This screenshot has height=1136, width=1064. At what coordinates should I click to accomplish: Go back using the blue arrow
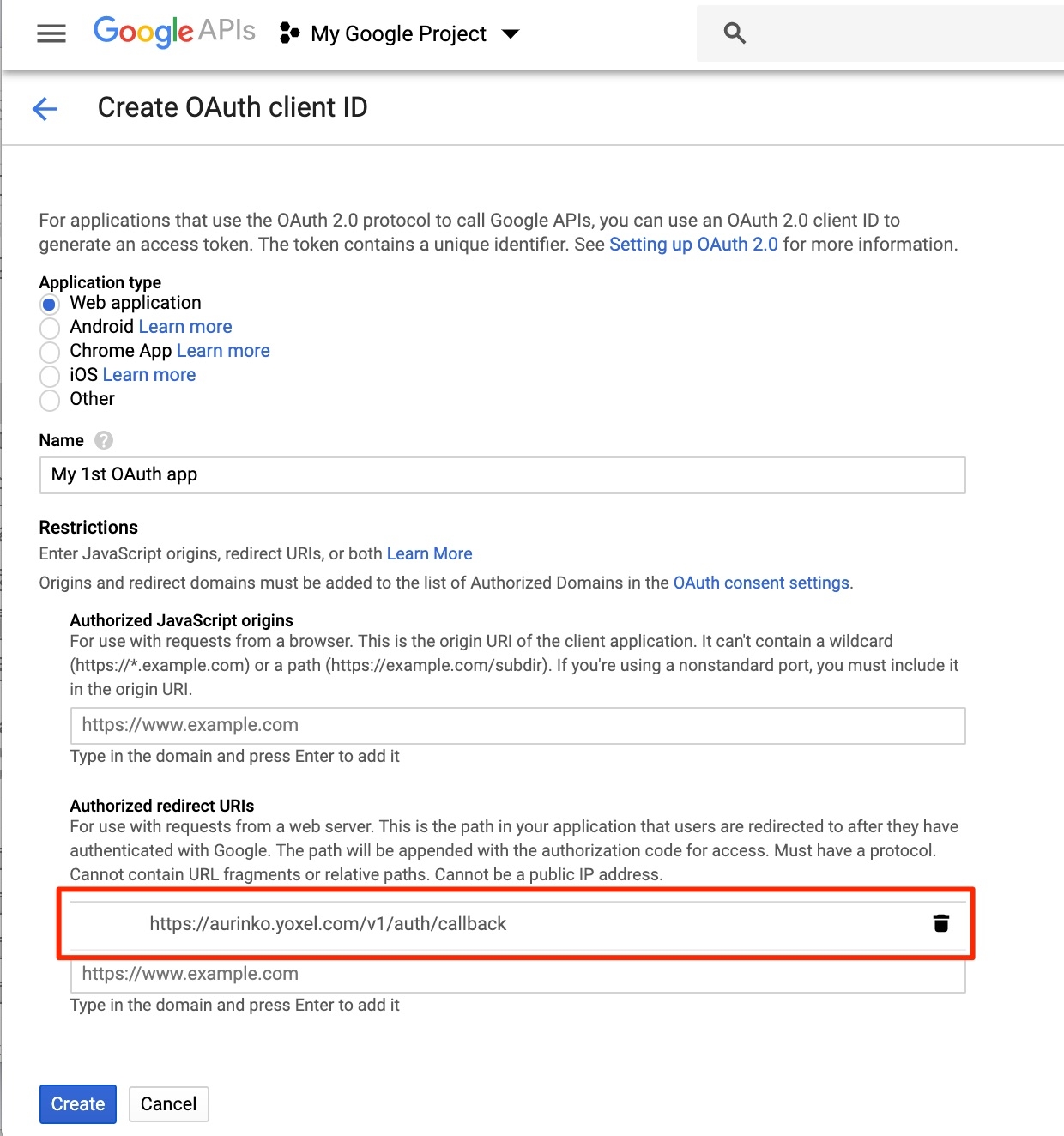[x=45, y=109]
